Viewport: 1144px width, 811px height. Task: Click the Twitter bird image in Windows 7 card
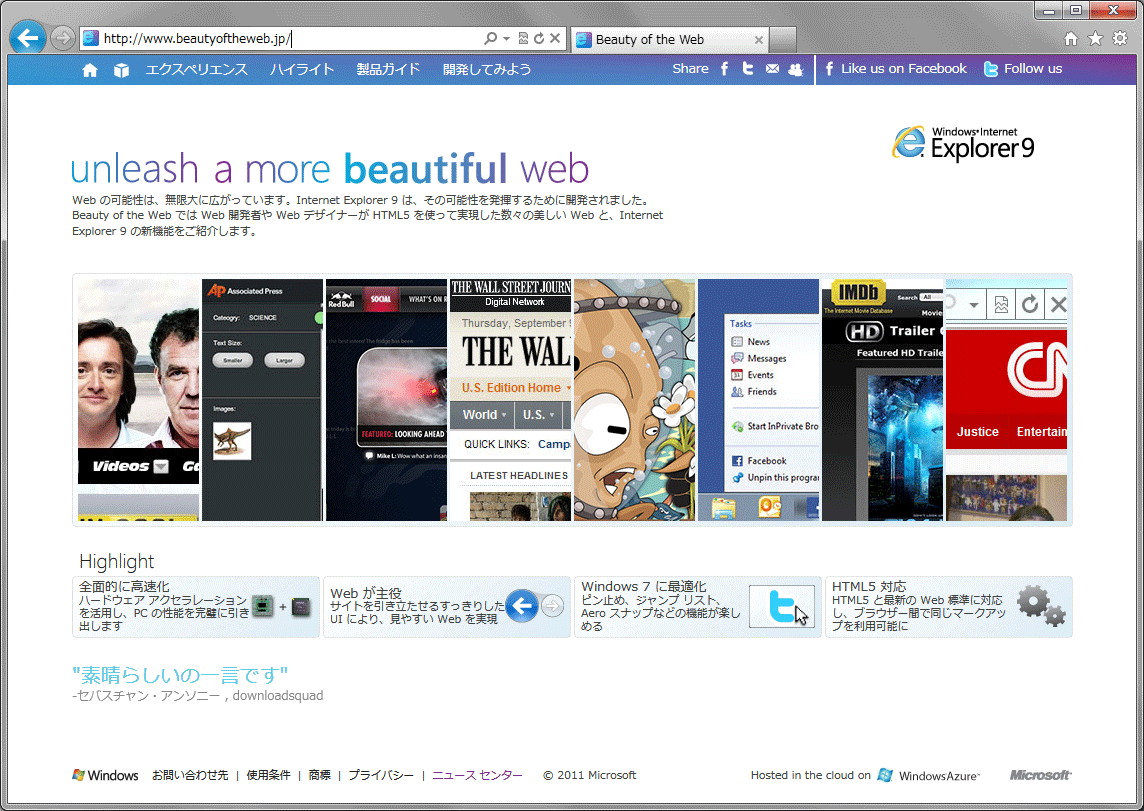coord(782,606)
